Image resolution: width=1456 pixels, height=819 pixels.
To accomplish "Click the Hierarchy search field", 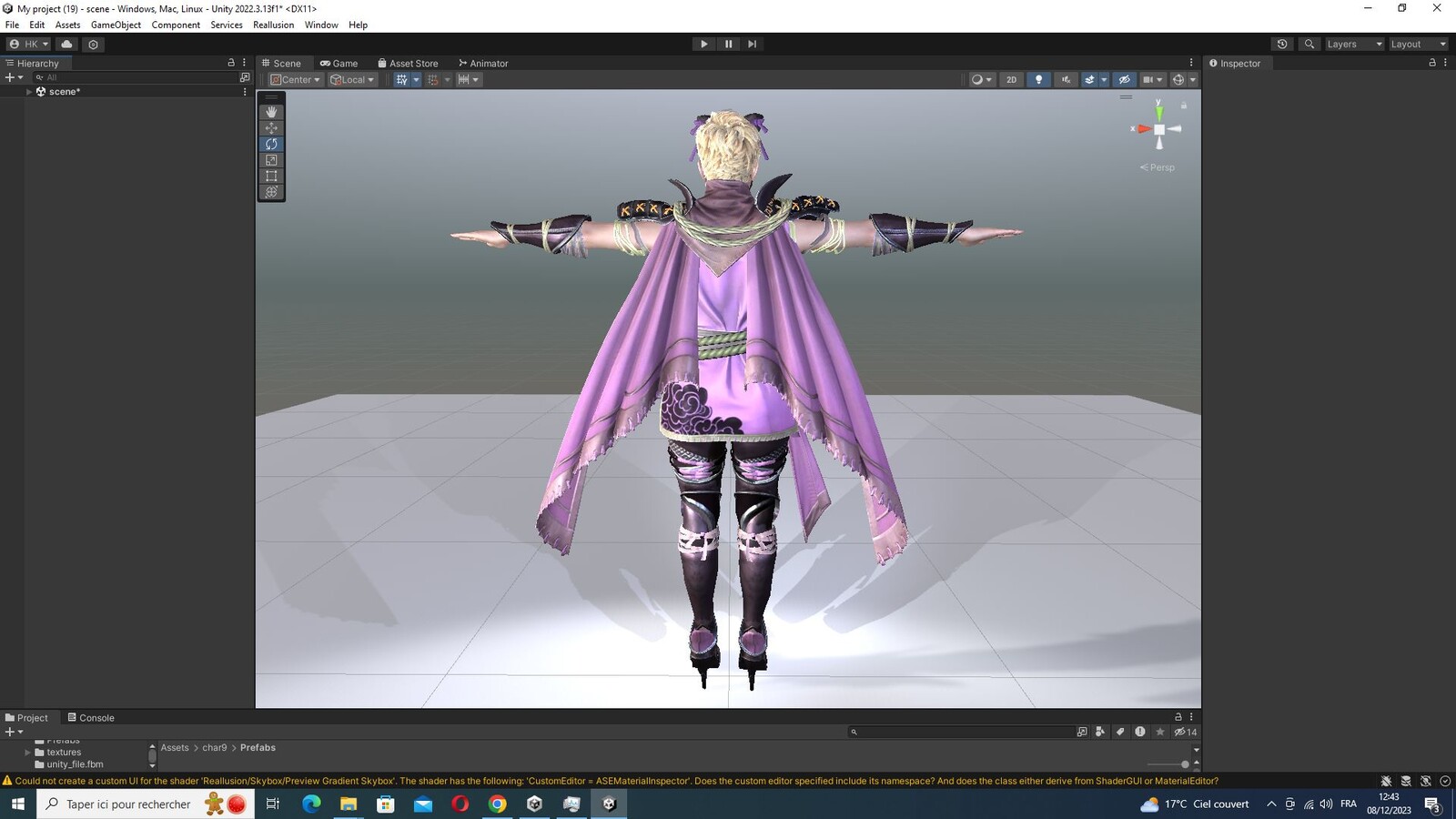I will pyautogui.click(x=134, y=78).
